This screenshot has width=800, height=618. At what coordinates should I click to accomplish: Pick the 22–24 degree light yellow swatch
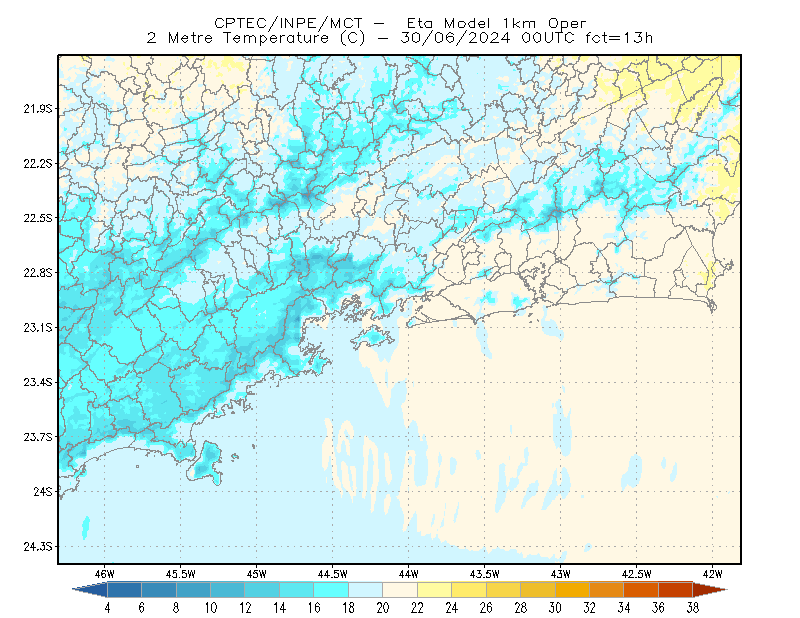pos(435,590)
